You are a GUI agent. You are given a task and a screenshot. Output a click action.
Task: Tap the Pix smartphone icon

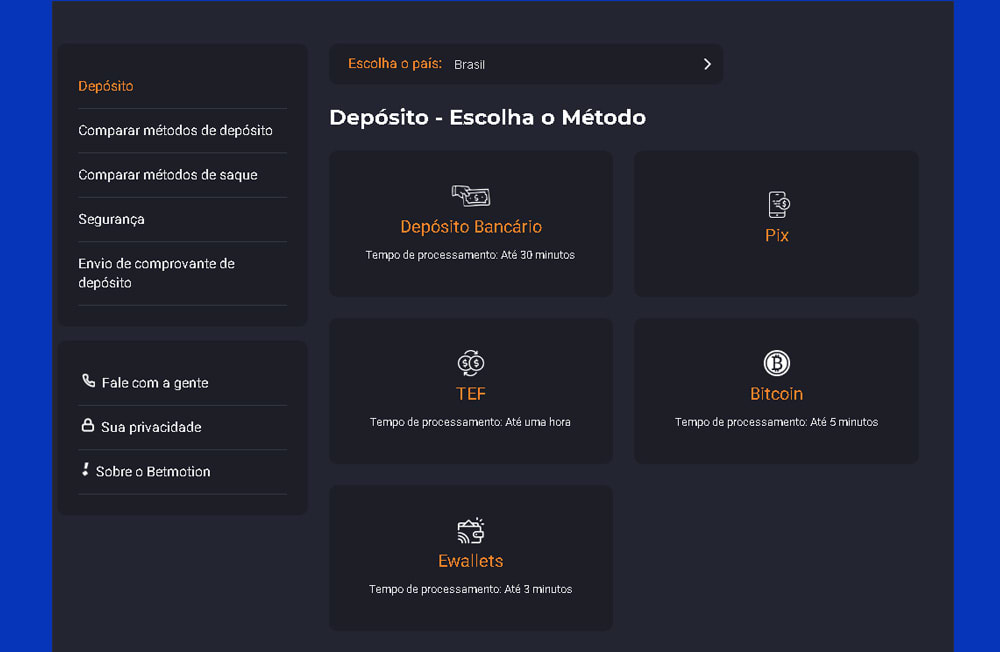(x=776, y=204)
